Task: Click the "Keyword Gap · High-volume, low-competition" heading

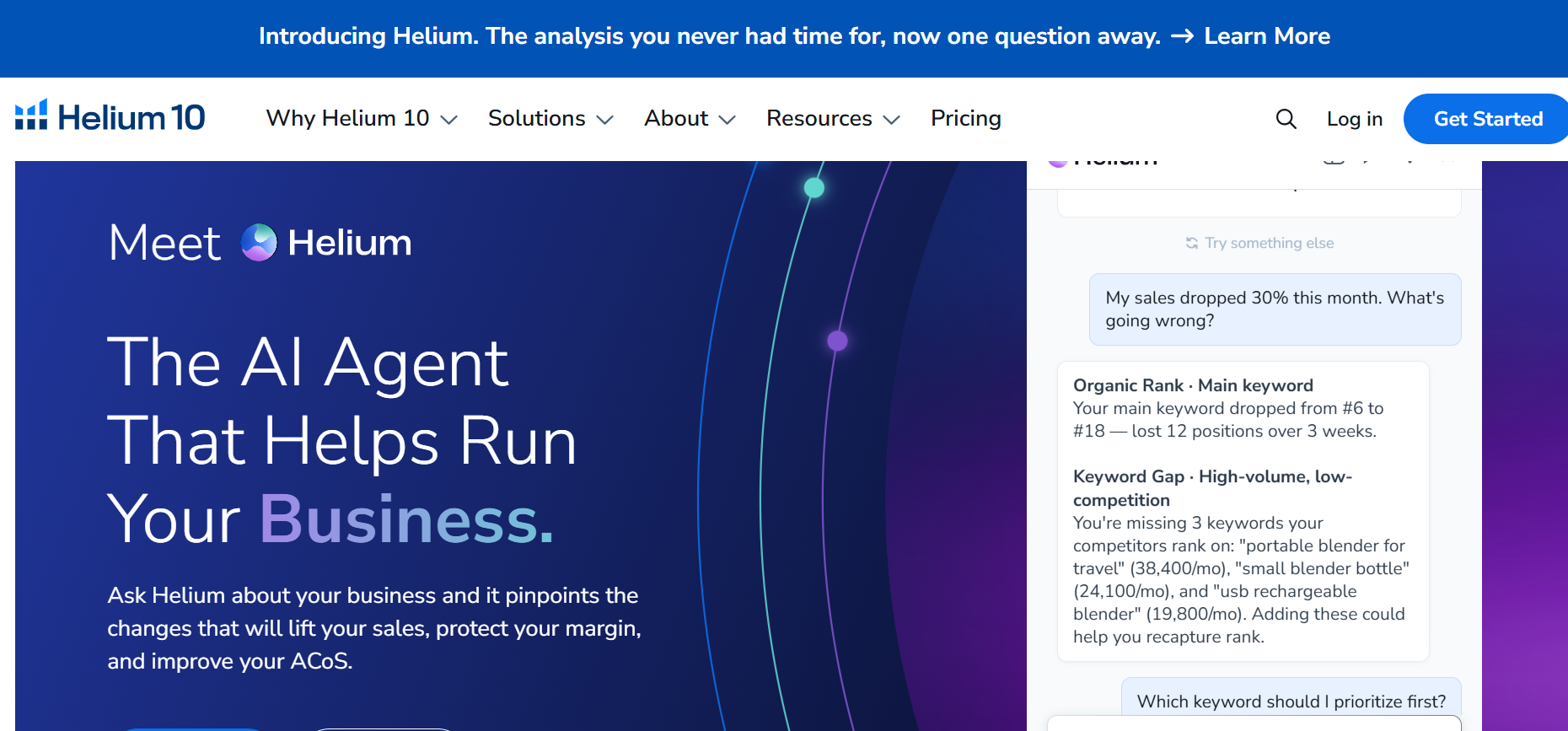Action: [x=1212, y=488]
